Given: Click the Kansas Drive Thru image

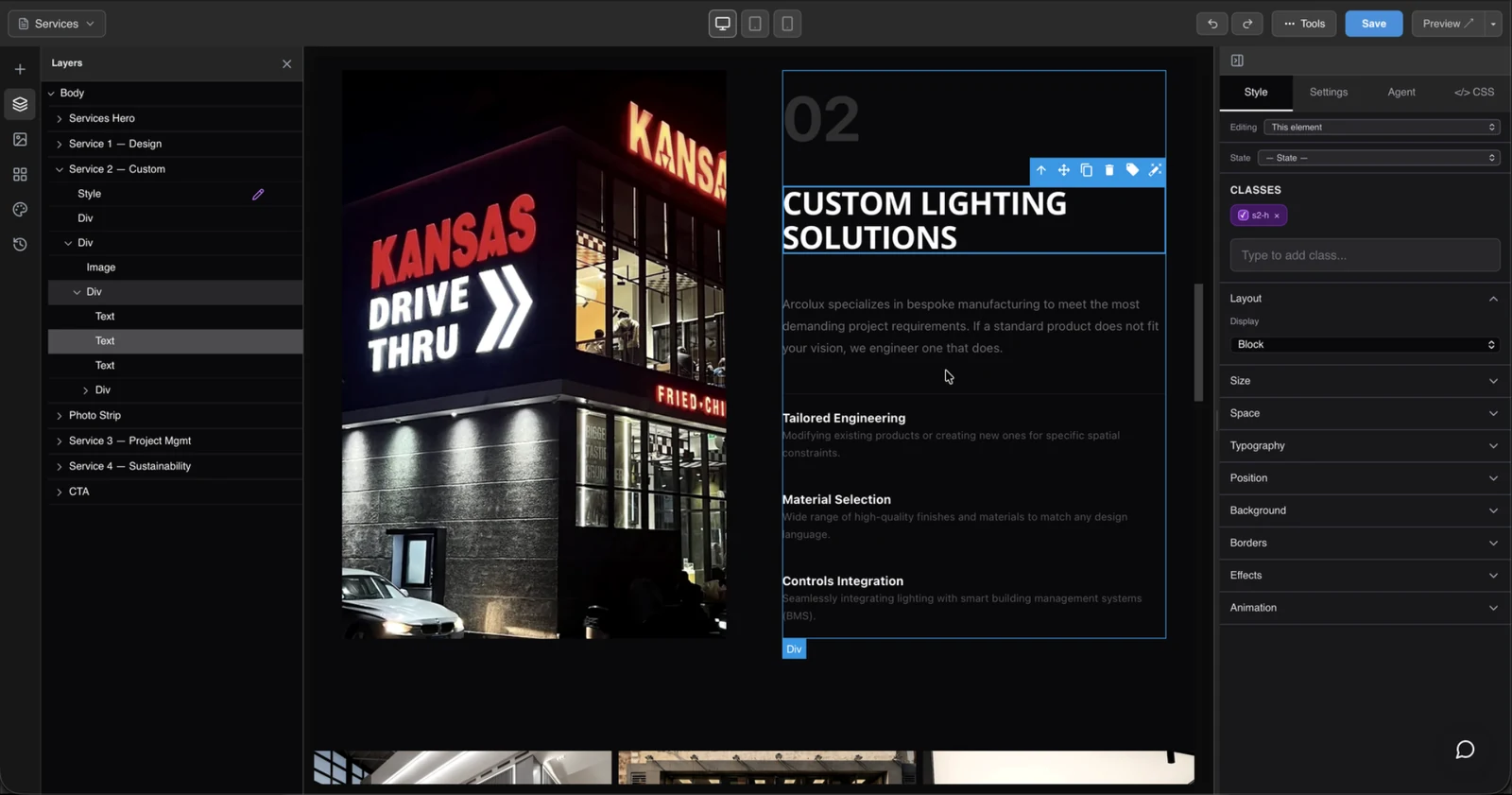Looking at the screenshot, I should 535,354.
